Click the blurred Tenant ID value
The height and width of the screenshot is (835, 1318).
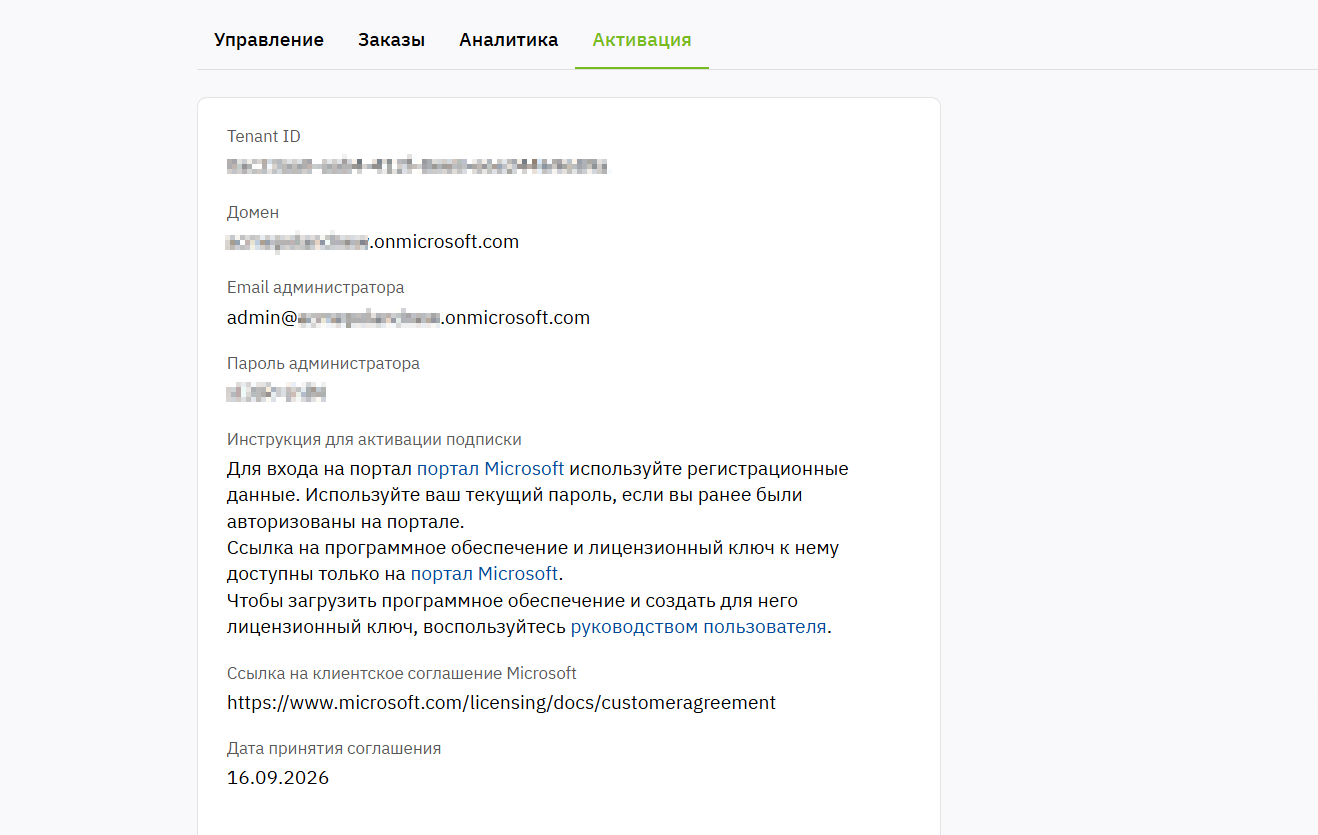(417, 166)
